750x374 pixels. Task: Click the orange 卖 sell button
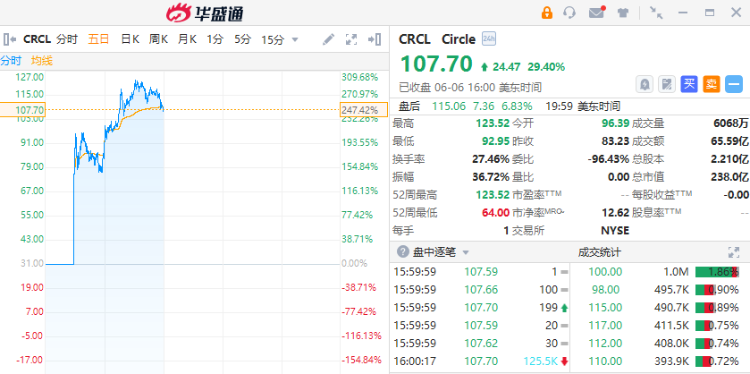pyautogui.click(x=711, y=85)
